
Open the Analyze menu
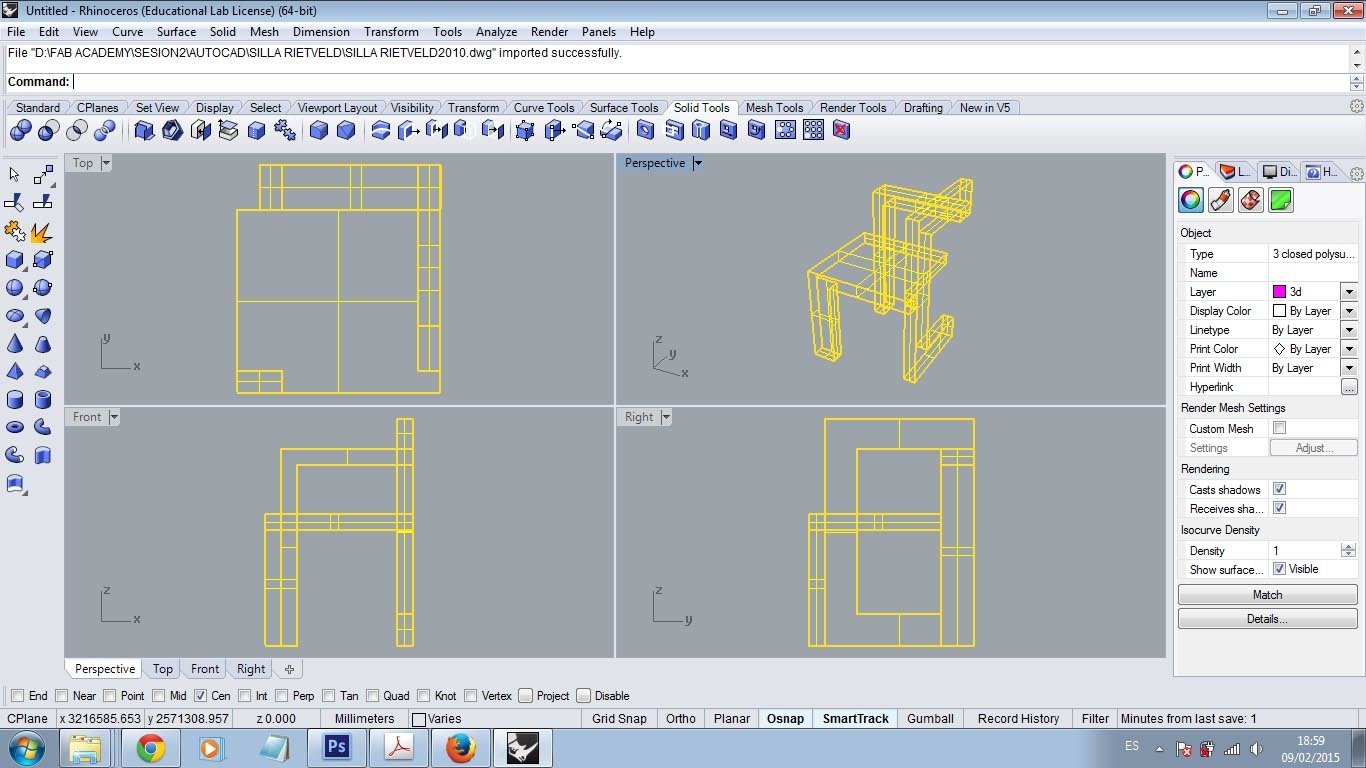click(x=495, y=32)
